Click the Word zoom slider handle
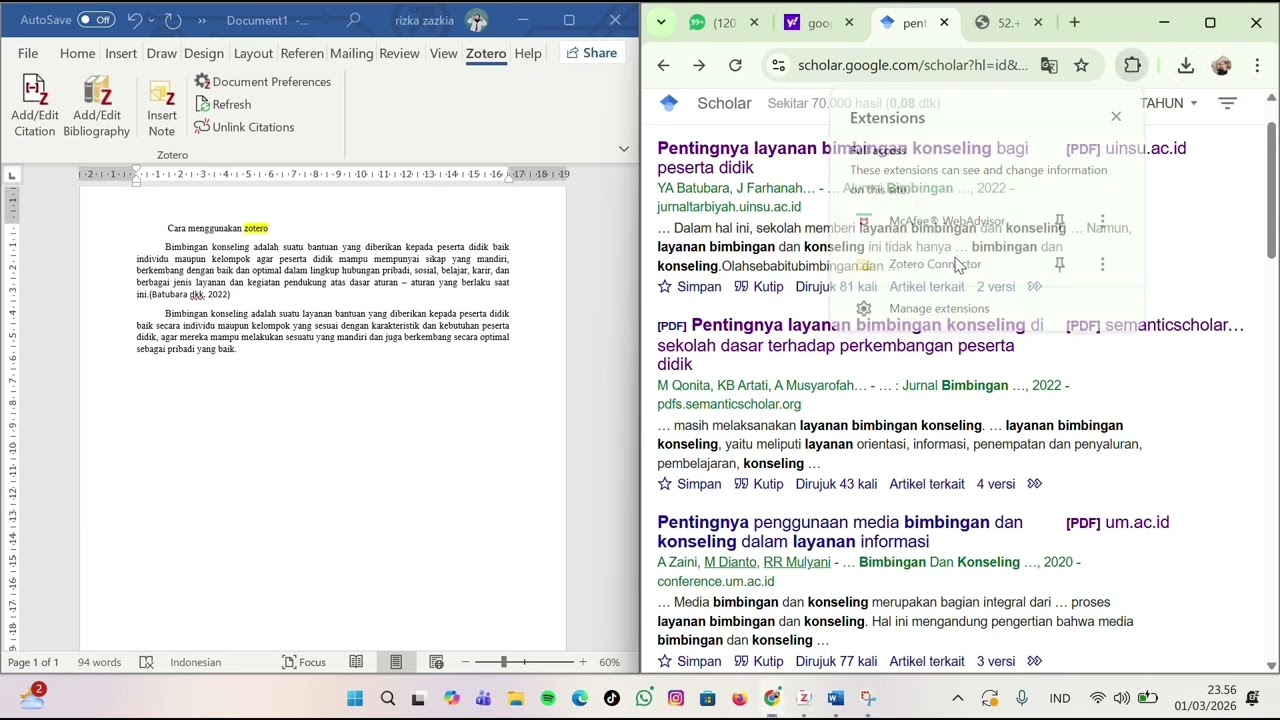 [503, 662]
